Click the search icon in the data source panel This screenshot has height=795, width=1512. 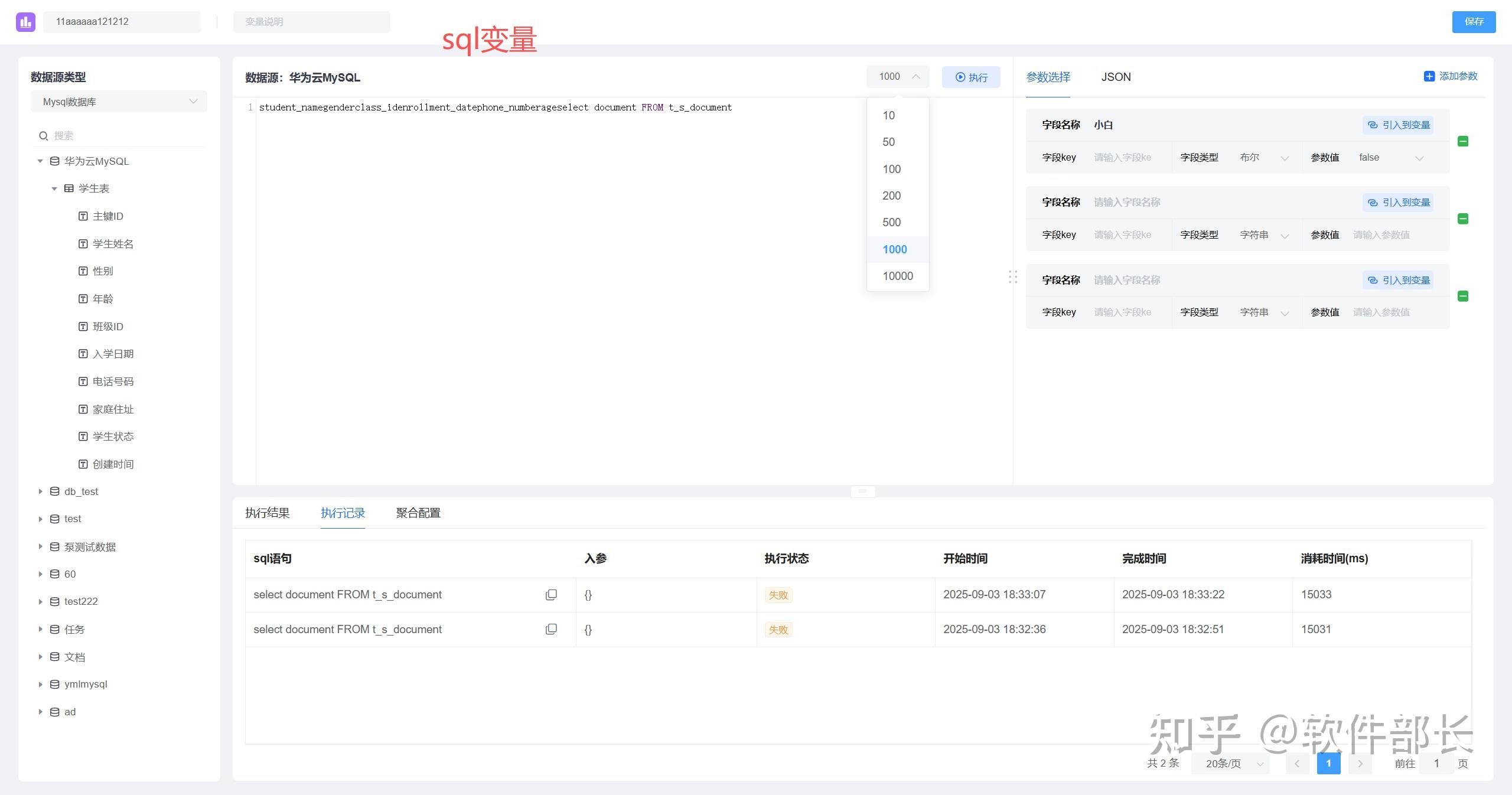(44, 135)
